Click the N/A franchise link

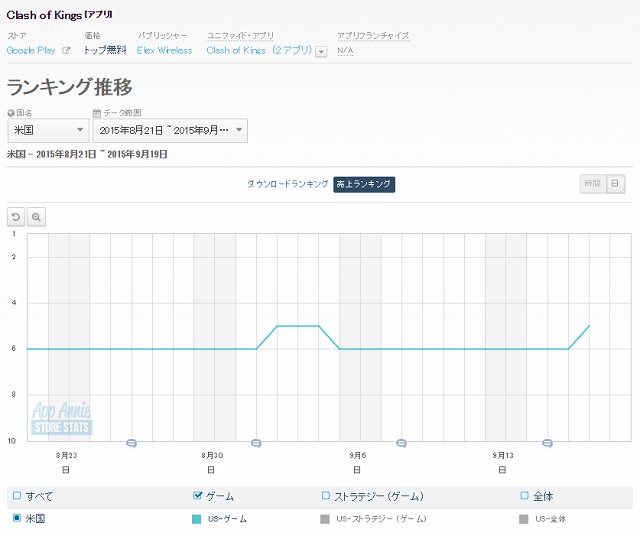tap(345, 51)
